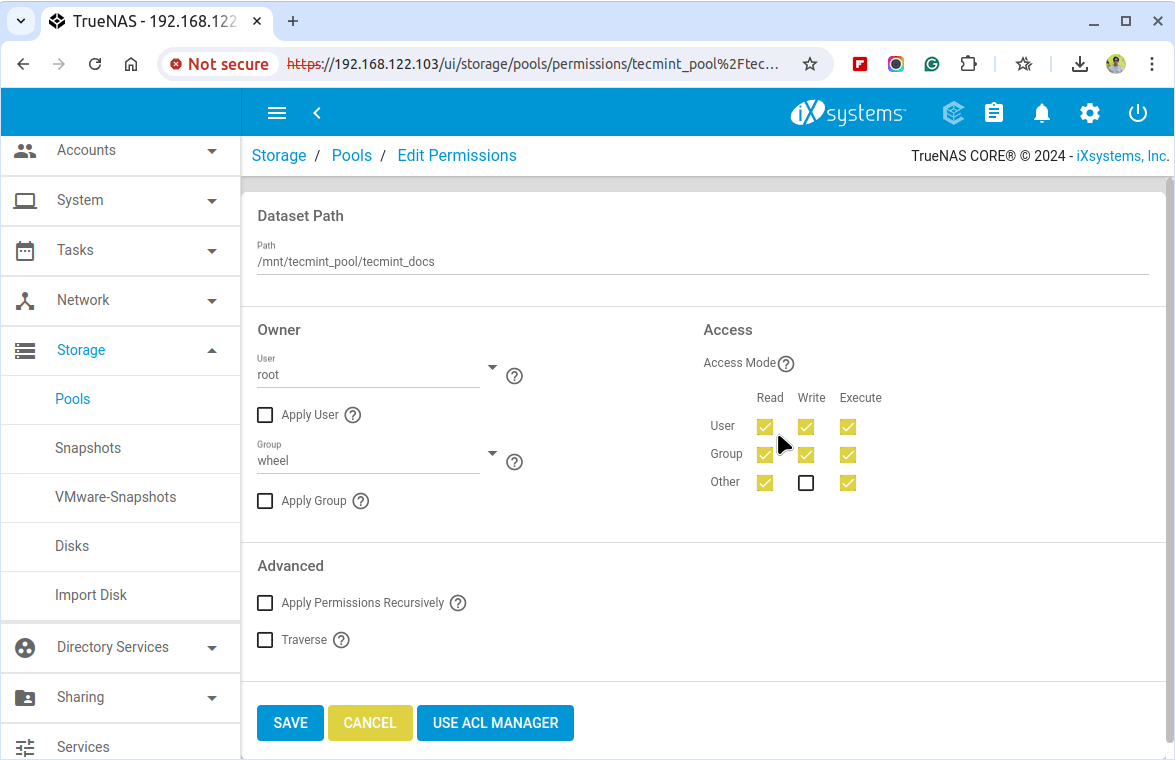Uncheck Group Write permission
Image resolution: width=1175 pixels, height=760 pixels.
pos(806,455)
